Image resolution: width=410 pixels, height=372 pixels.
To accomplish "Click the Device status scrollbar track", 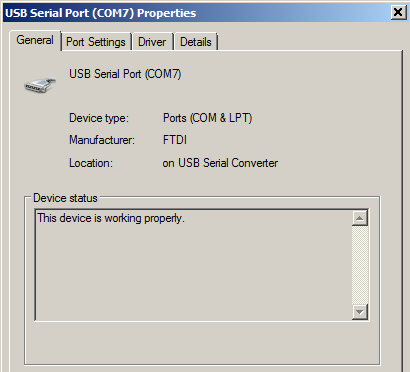I will point(360,265).
